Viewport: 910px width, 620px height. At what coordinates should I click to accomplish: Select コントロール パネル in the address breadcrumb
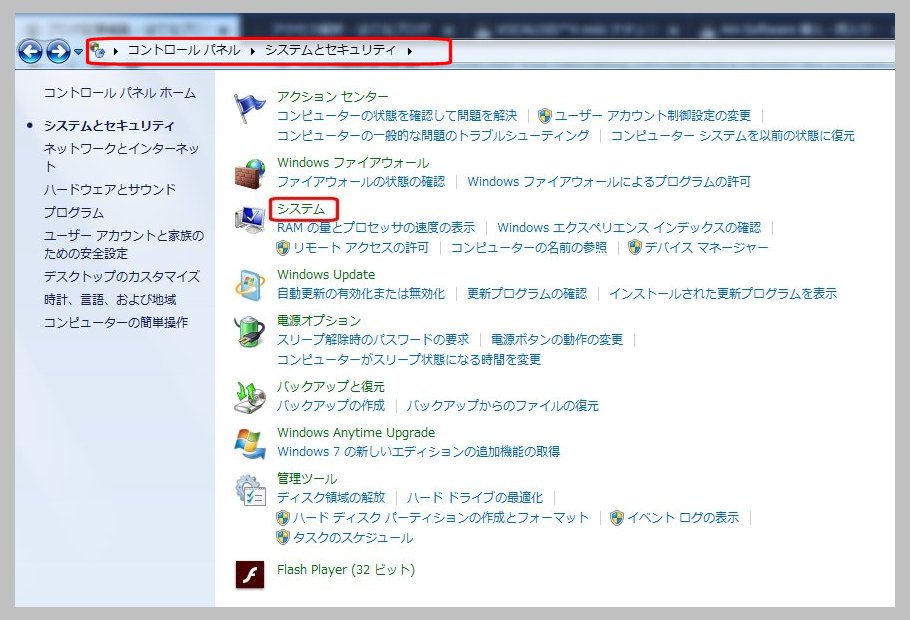pos(184,51)
